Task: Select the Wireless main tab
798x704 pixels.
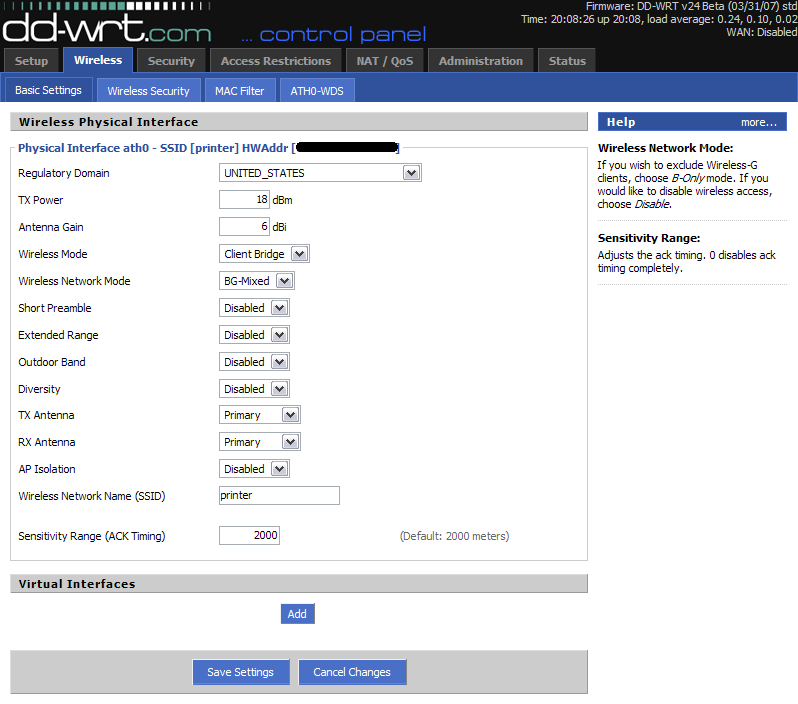Action: pyautogui.click(x=98, y=60)
